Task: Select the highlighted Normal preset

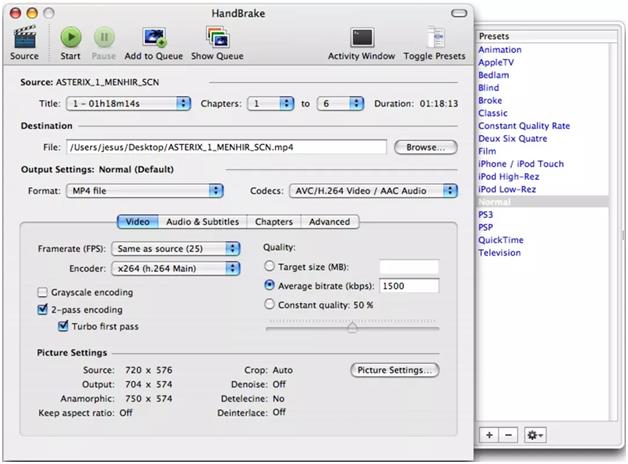Action: 542,202
